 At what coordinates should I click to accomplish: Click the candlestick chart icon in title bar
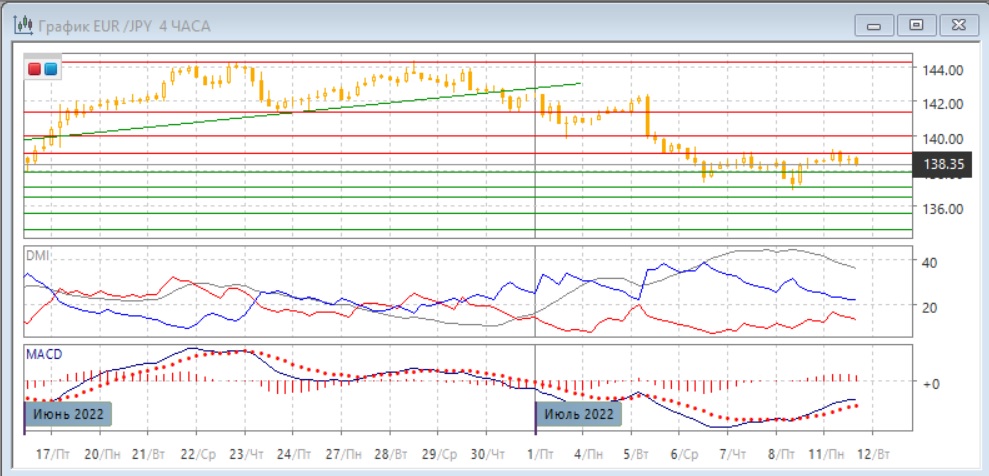click(19, 25)
